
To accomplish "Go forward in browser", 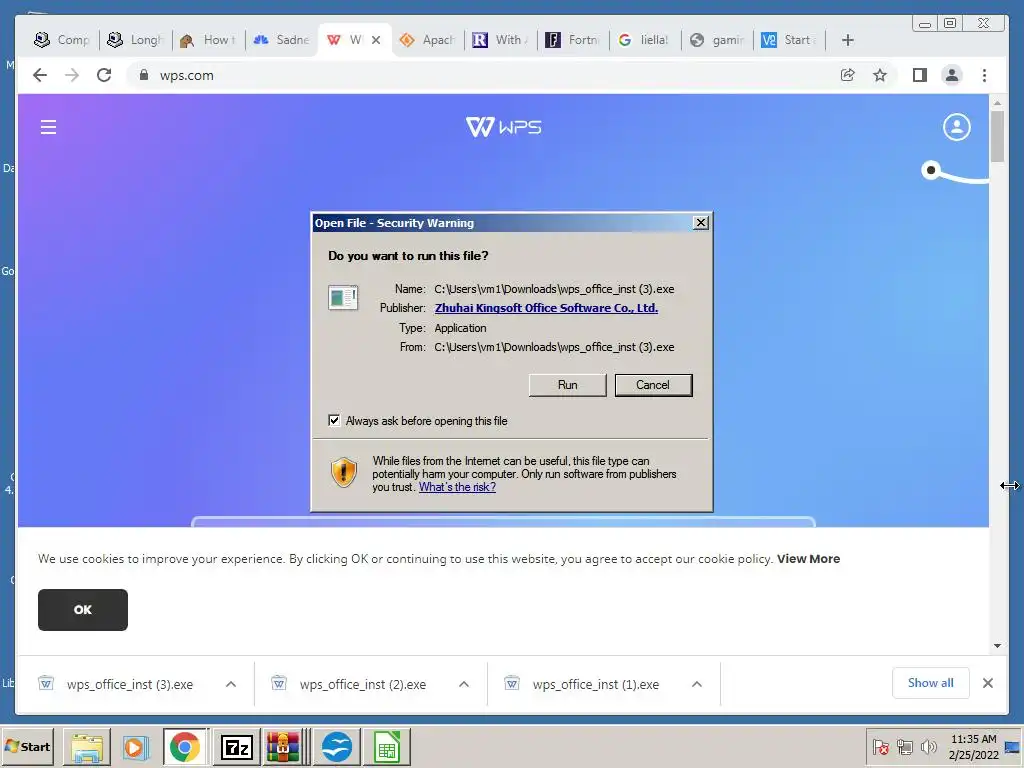I will tap(72, 75).
